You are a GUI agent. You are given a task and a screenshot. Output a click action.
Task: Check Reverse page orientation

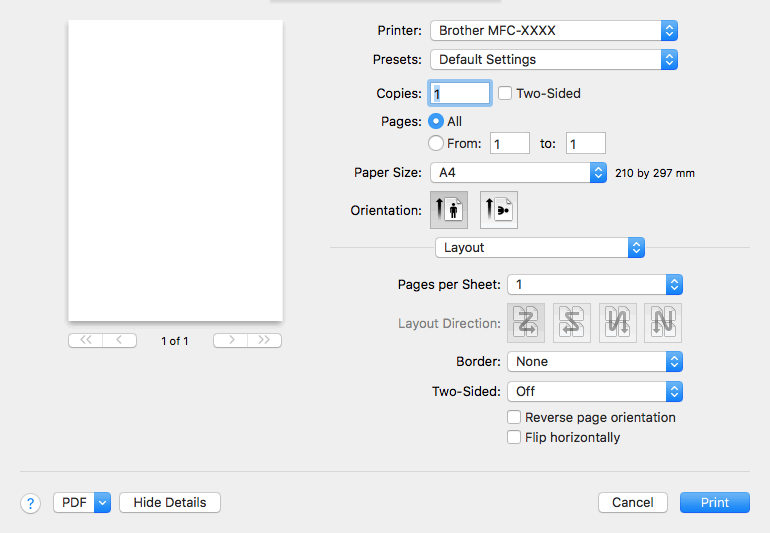[x=514, y=417]
